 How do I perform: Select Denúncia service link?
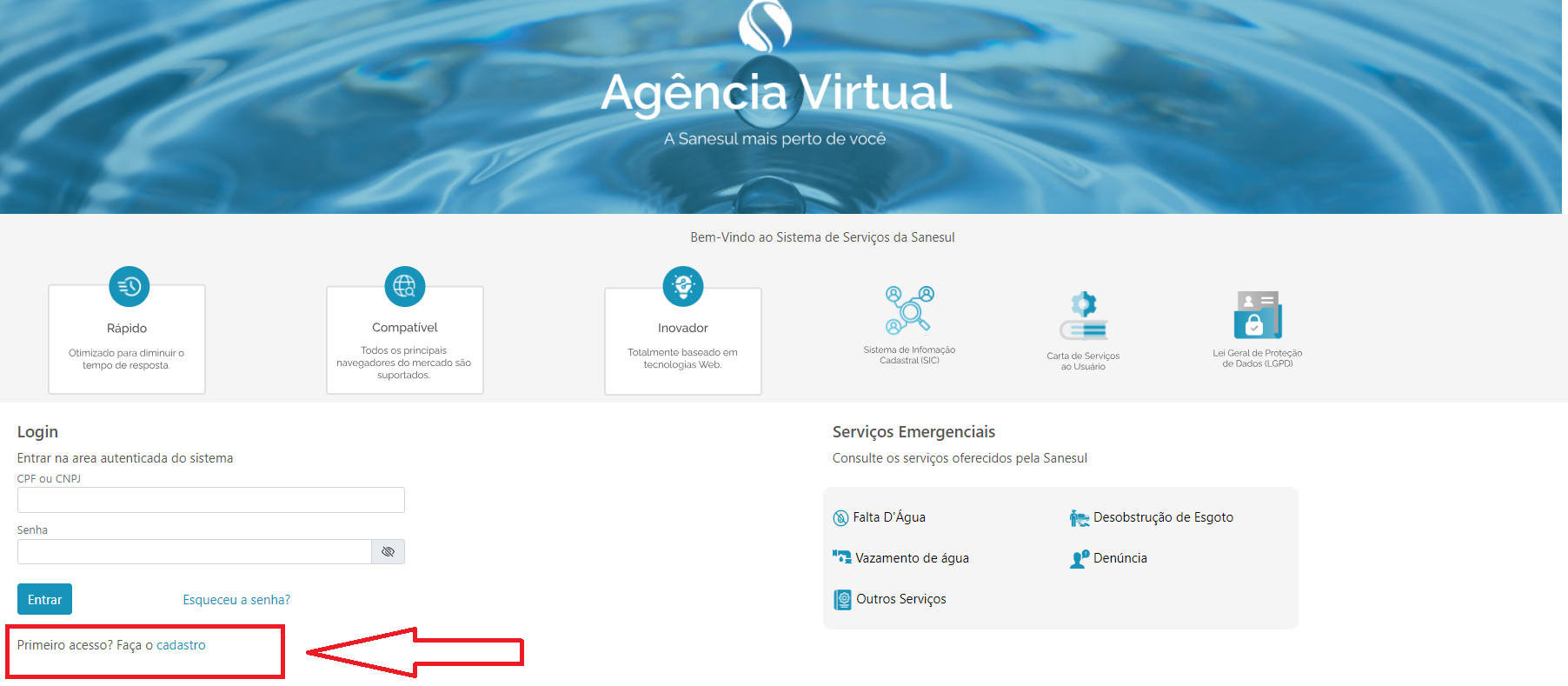point(1120,558)
